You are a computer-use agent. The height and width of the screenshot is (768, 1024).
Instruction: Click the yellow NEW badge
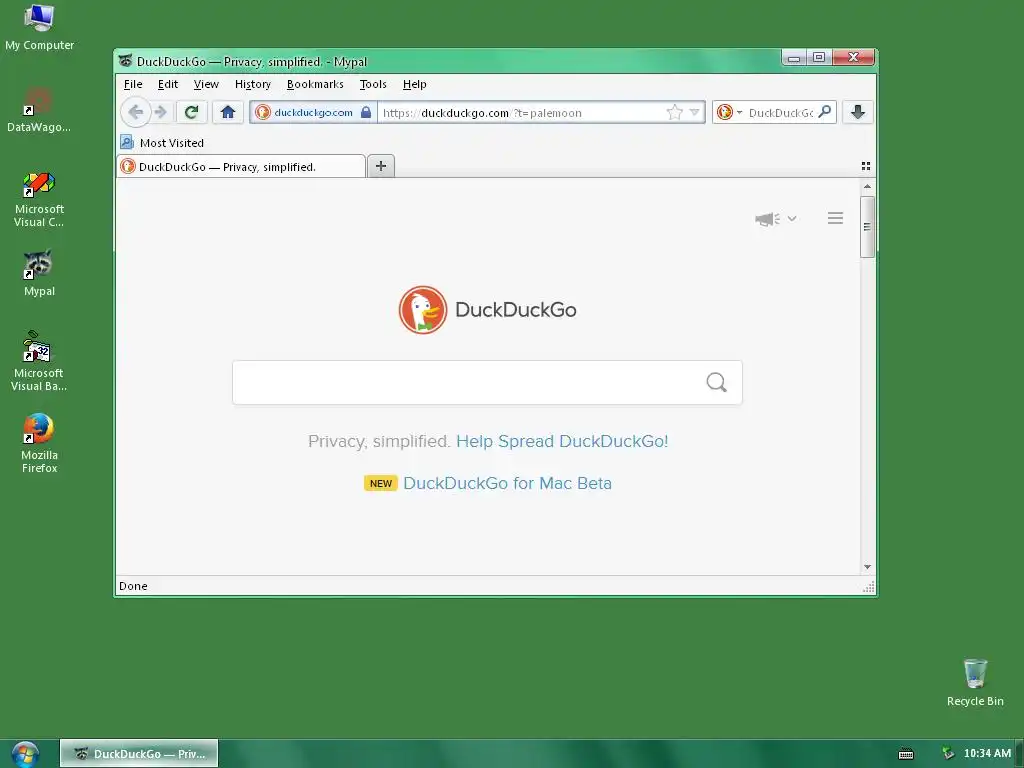pos(381,483)
